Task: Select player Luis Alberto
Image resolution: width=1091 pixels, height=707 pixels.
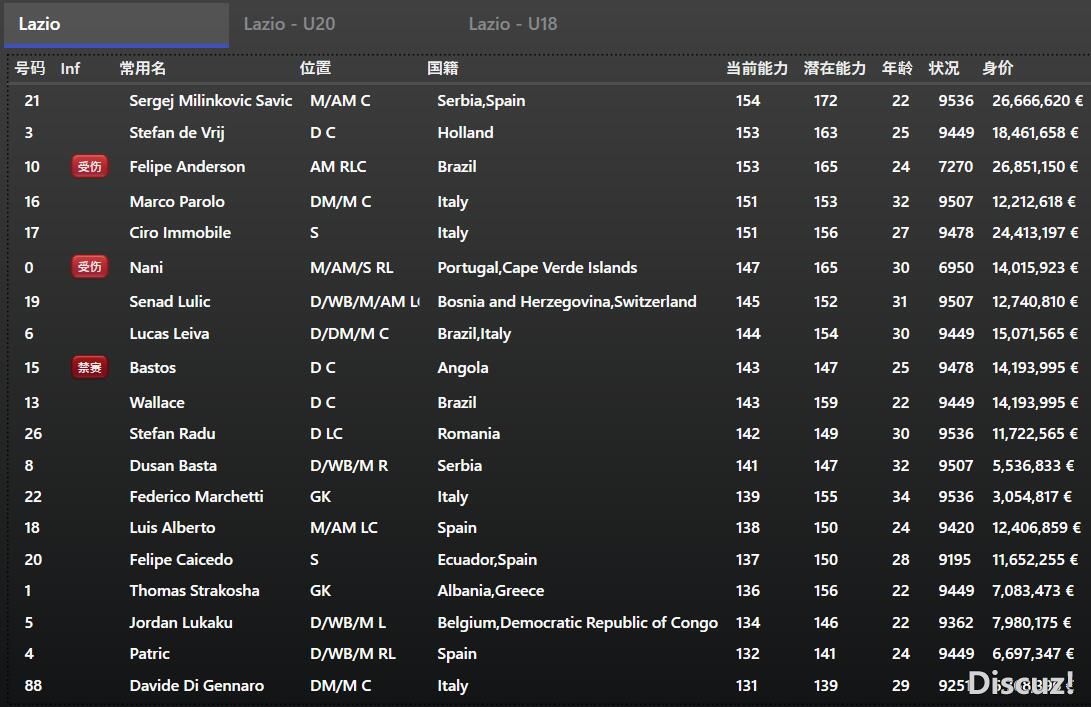Action: click(x=173, y=528)
